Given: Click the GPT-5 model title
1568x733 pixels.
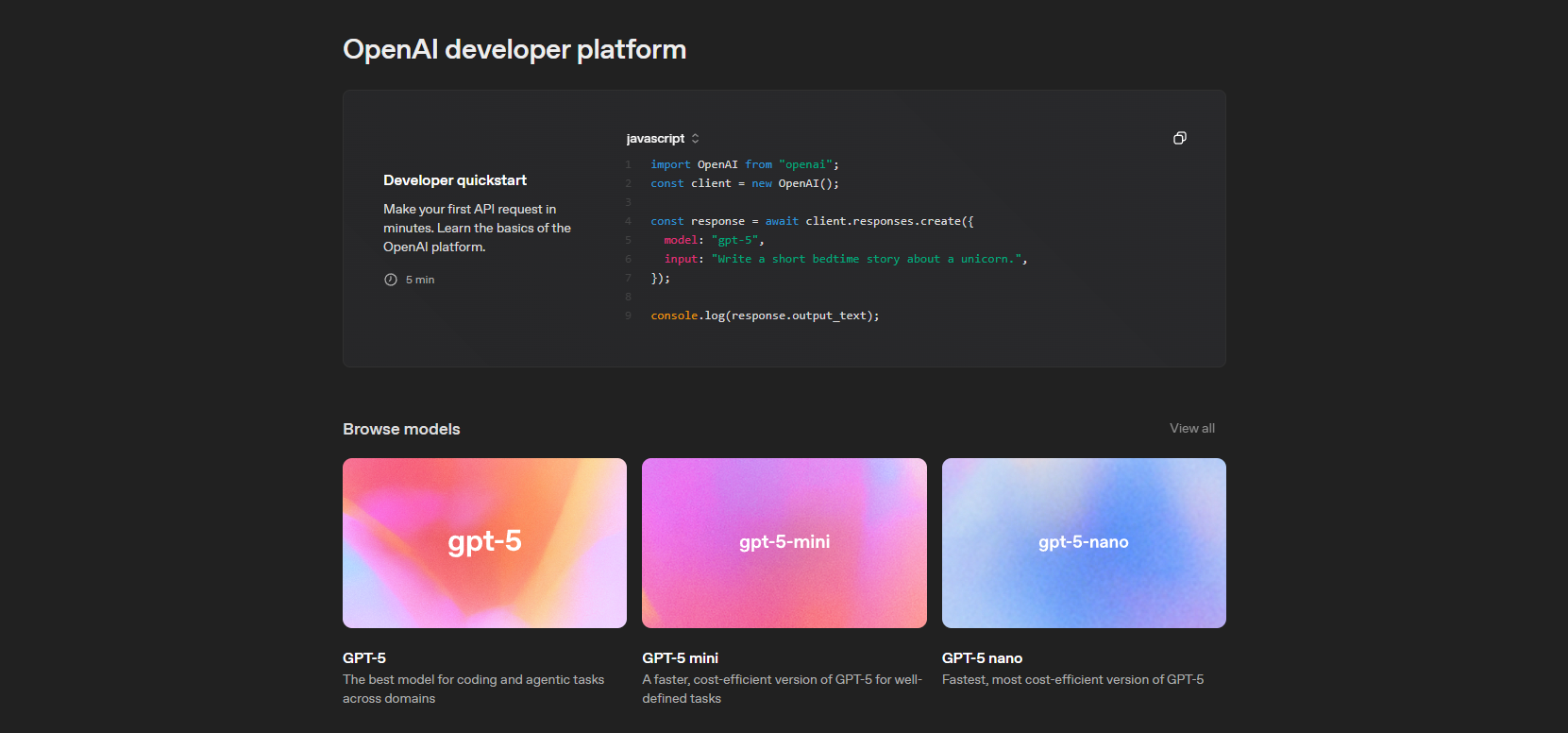Looking at the screenshot, I should coord(364,658).
